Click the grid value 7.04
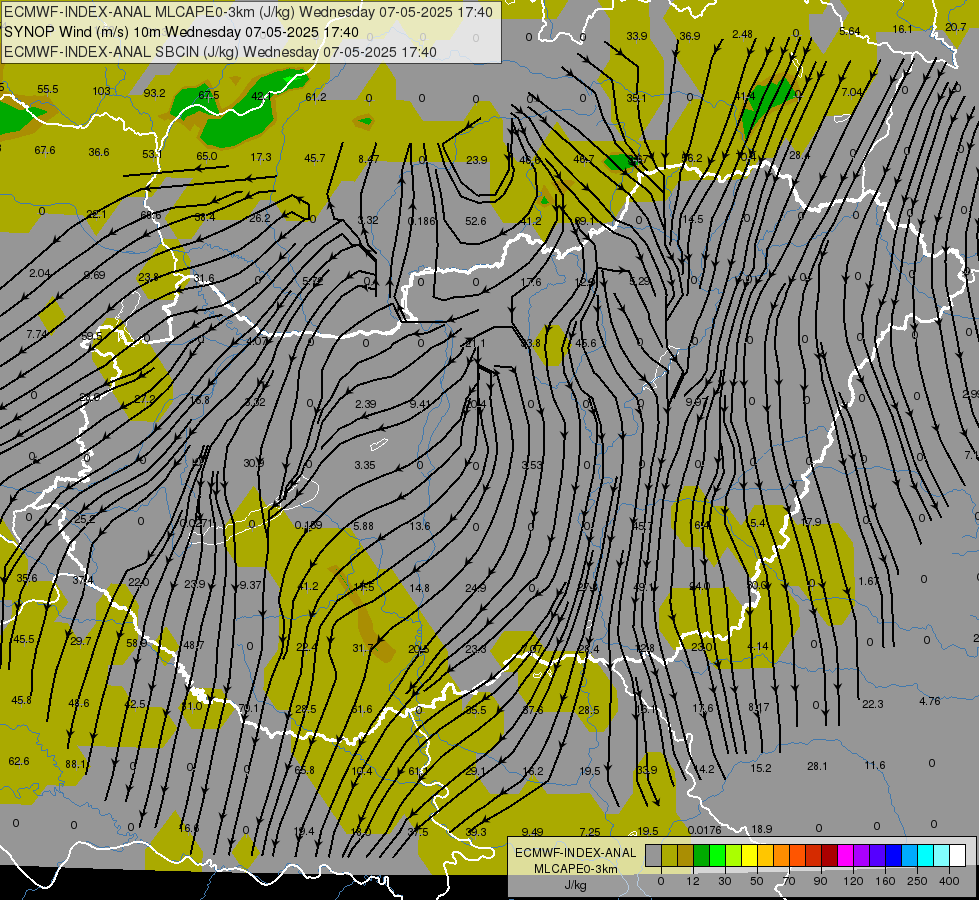The height and width of the screenshot is (900, 979). (852, 92)
